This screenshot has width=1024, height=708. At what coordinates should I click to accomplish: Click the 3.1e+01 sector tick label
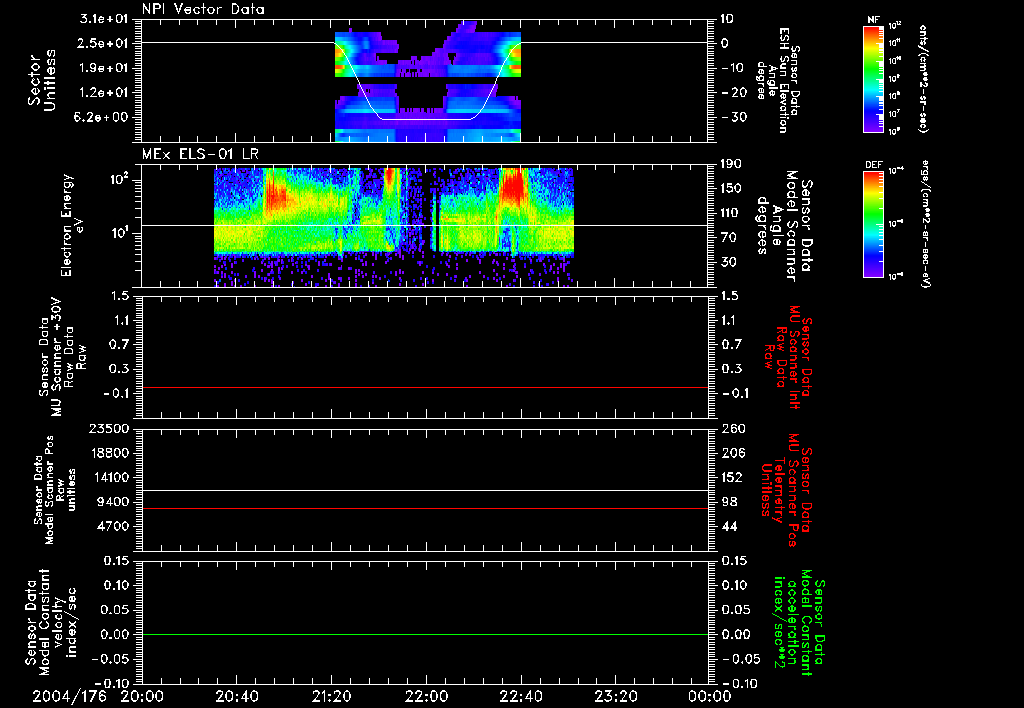(x=106, y=18)
